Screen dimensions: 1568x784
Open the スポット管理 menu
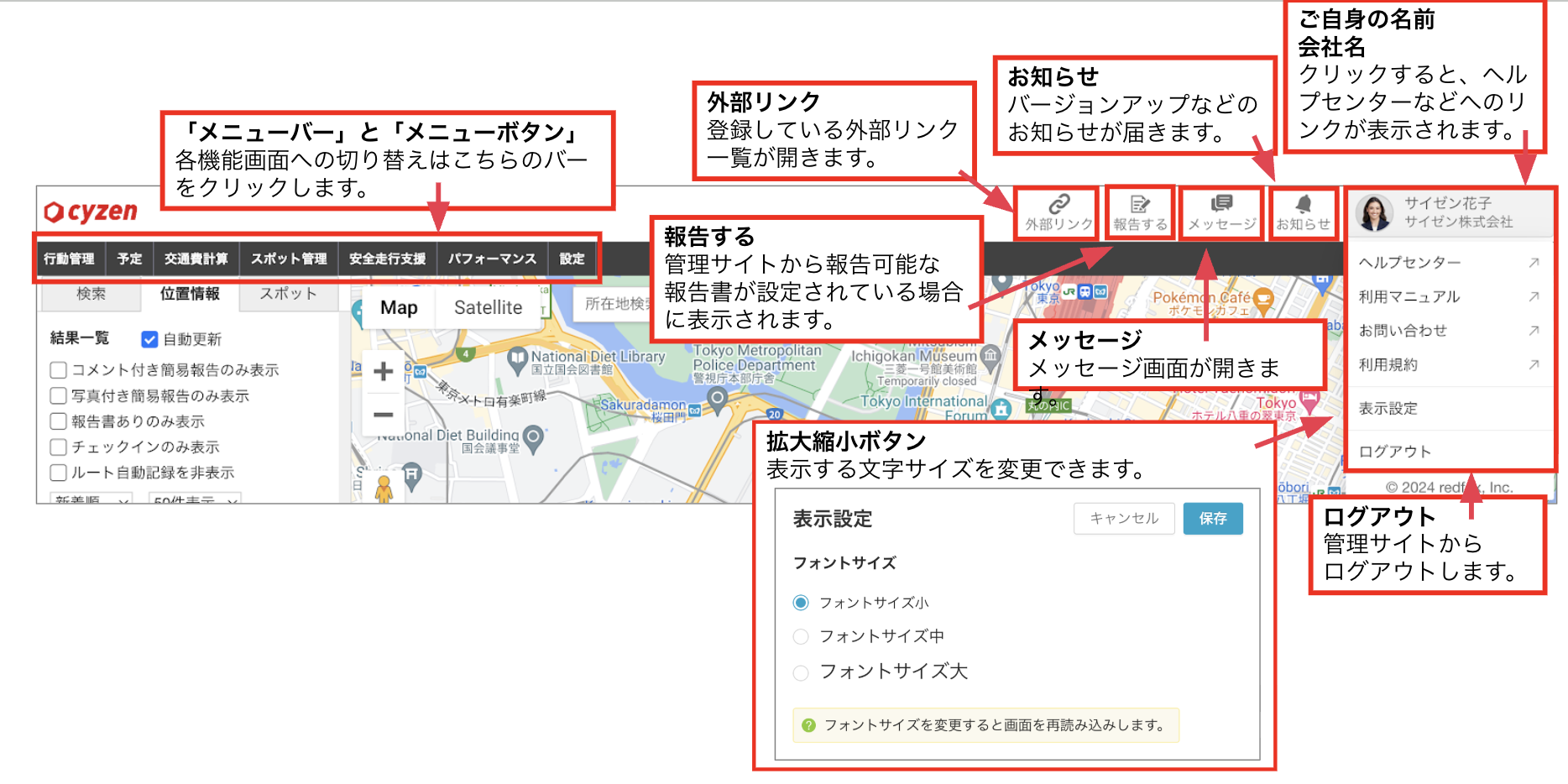(289, 259)
